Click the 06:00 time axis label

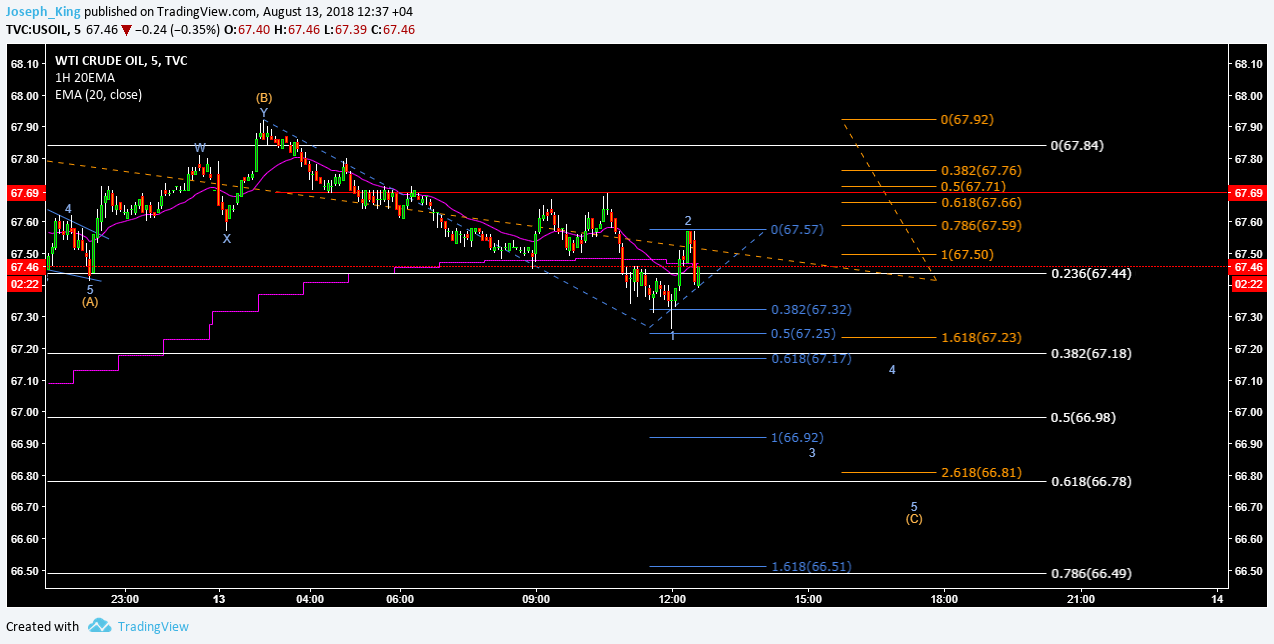(401, 599)
